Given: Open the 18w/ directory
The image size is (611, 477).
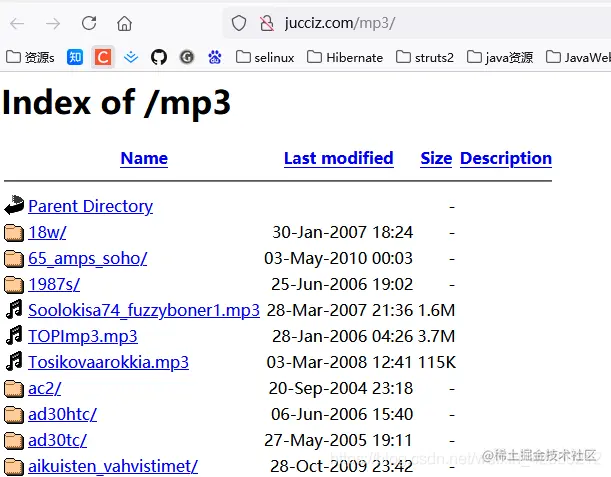Looking at the screenshot, I should [47, 232].
